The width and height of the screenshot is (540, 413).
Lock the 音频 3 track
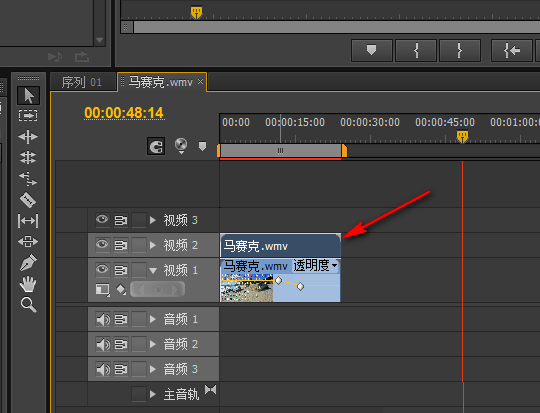pos(139,370)
